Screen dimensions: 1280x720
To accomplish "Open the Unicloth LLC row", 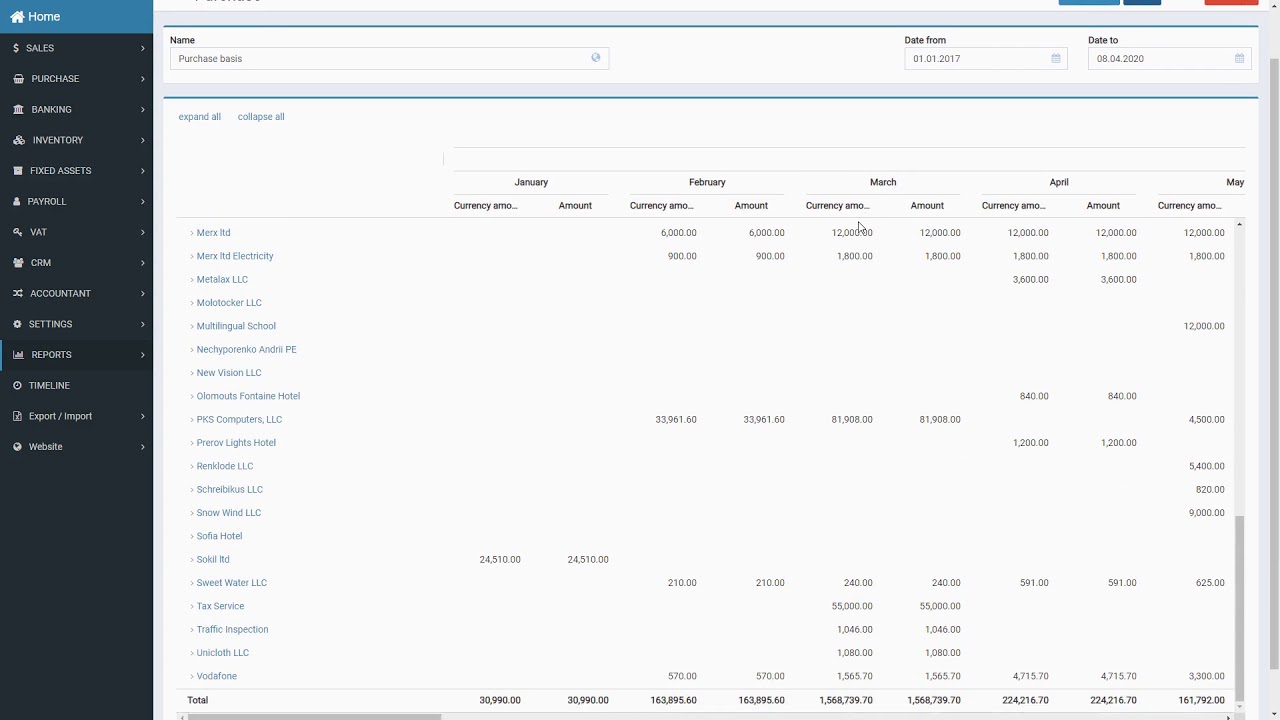I will [x=223, y=653].
